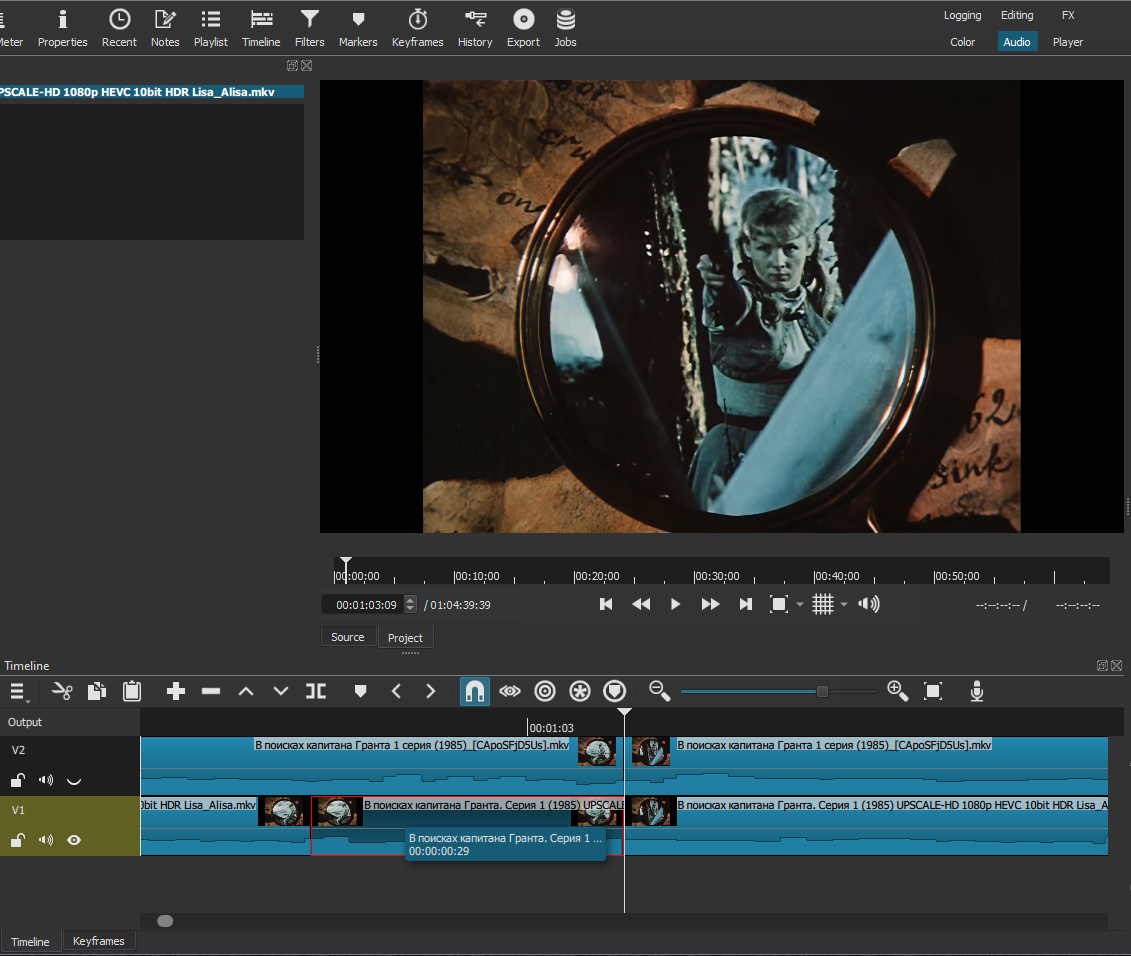The image size is (1131, 956).
Task: Click the timeline horizontal scrollbar handle
Action: 165,921
